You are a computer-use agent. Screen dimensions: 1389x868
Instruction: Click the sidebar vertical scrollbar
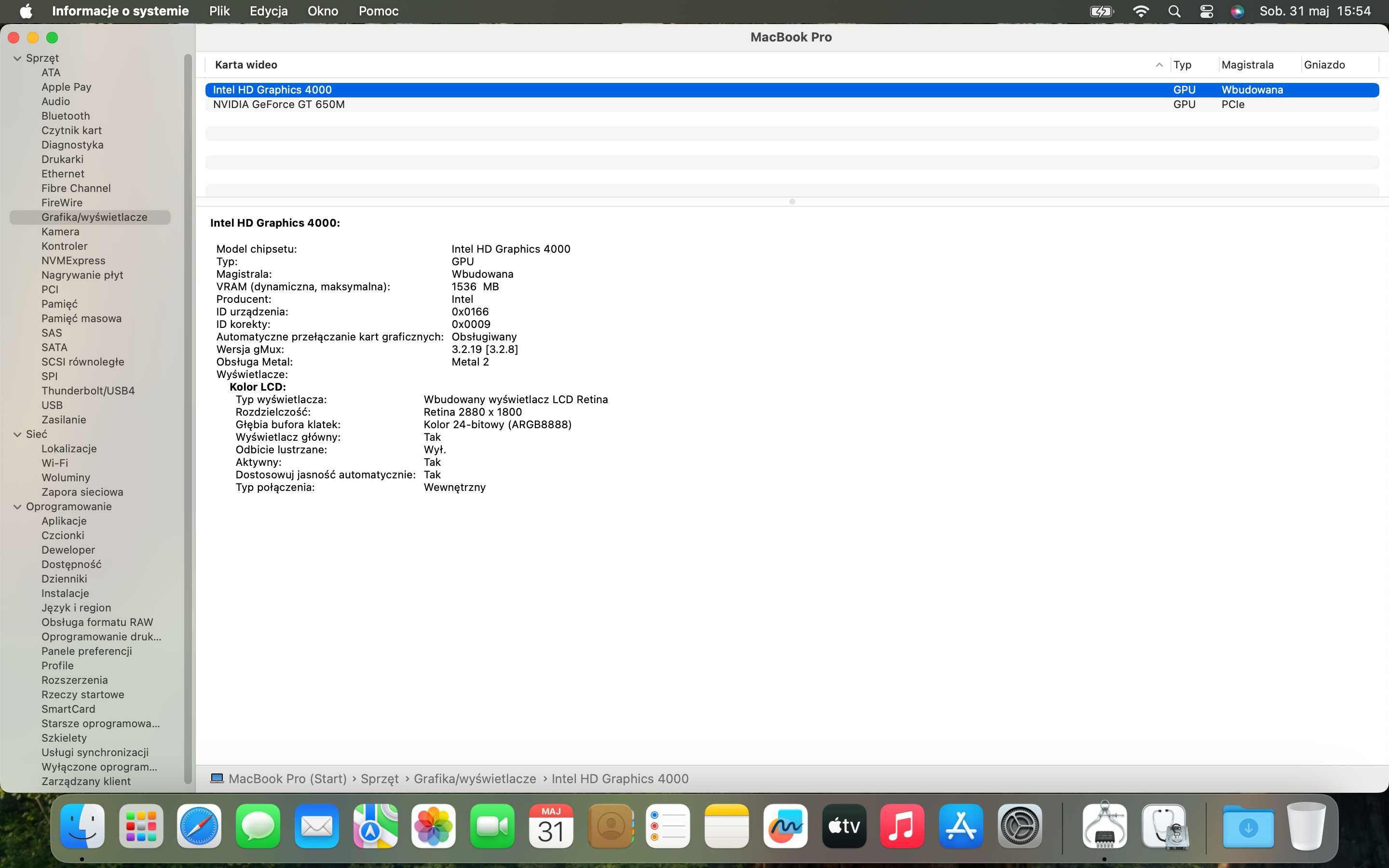point(187,419)
